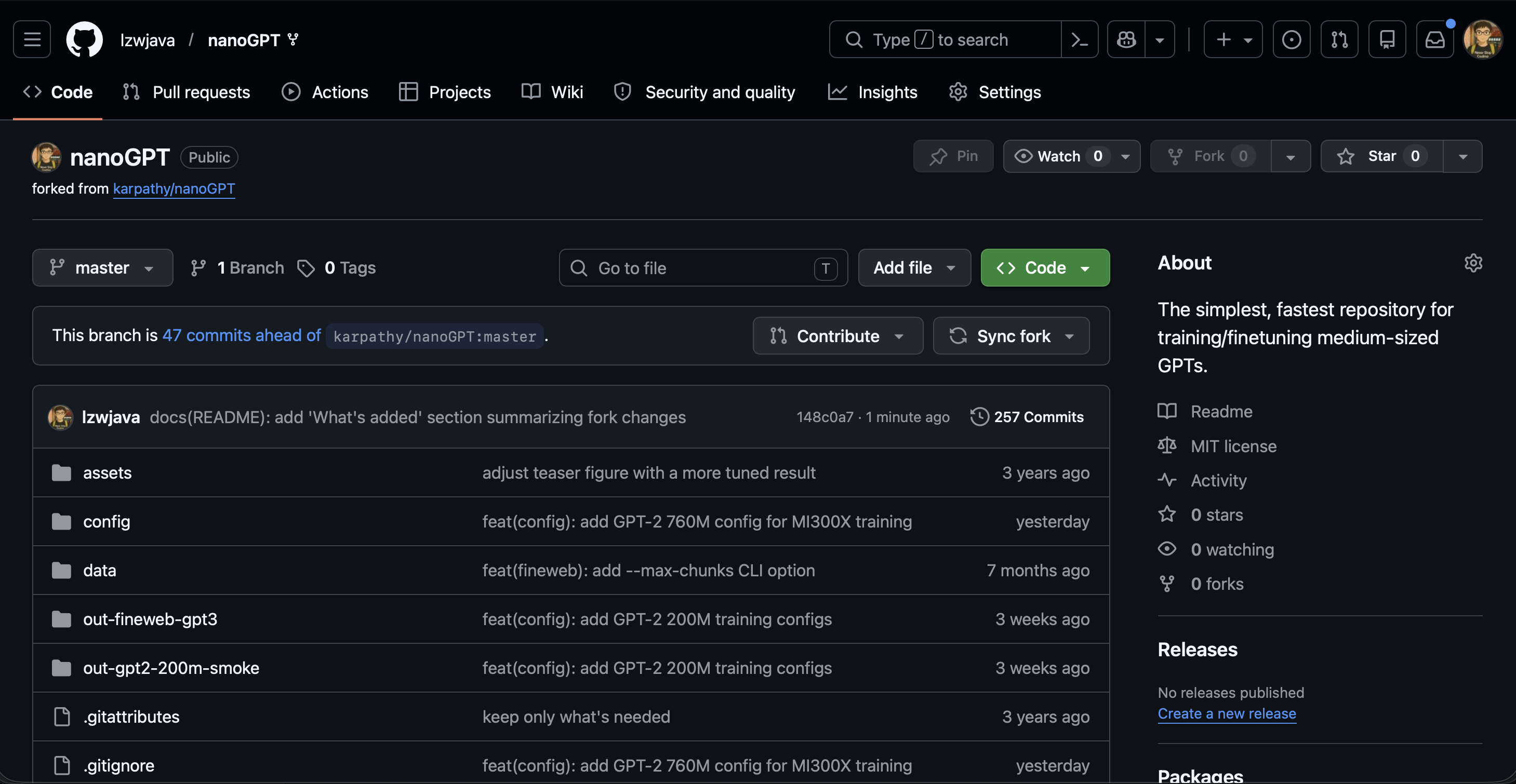This screenshot has width=1516, height=784.
Task: Open the Insights tab
Action: click(x=873, y=92)
